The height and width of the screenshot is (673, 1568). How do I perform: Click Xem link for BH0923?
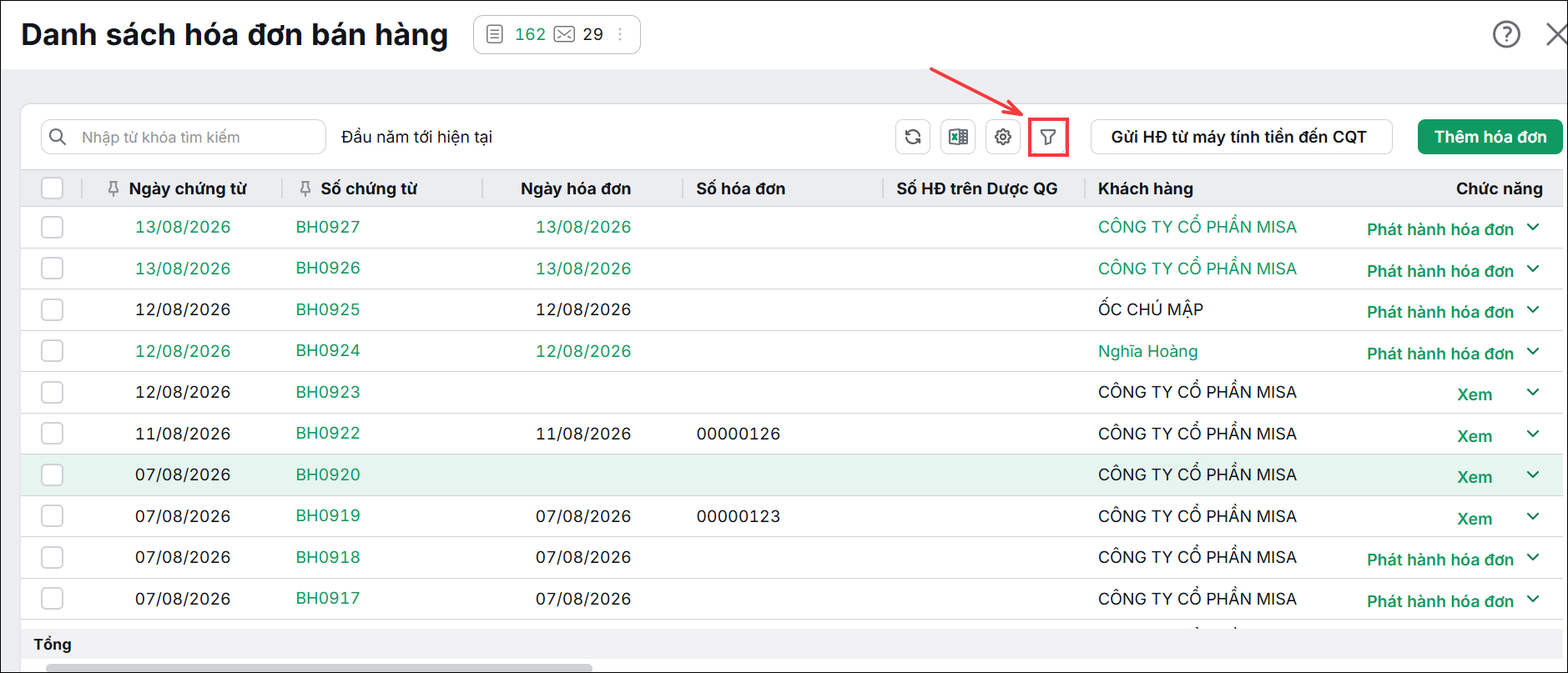click(1475, 394)
